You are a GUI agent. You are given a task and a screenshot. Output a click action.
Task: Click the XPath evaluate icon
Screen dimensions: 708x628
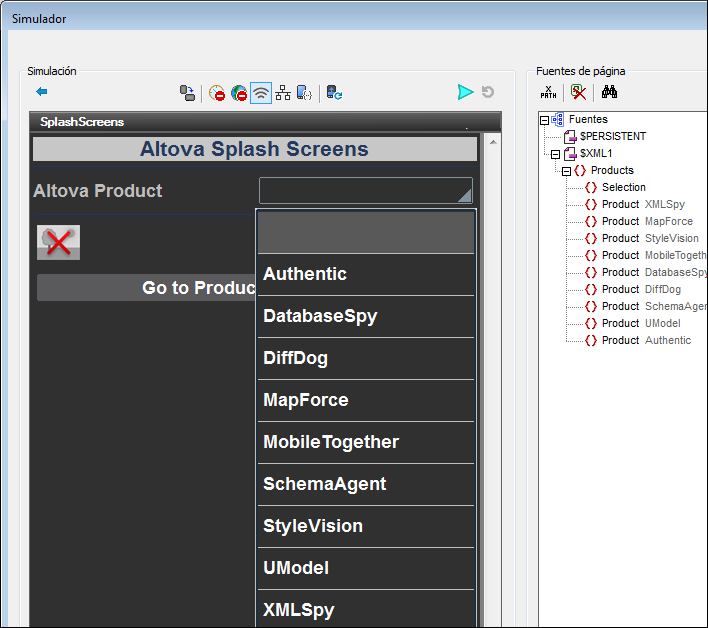point(549,92)
